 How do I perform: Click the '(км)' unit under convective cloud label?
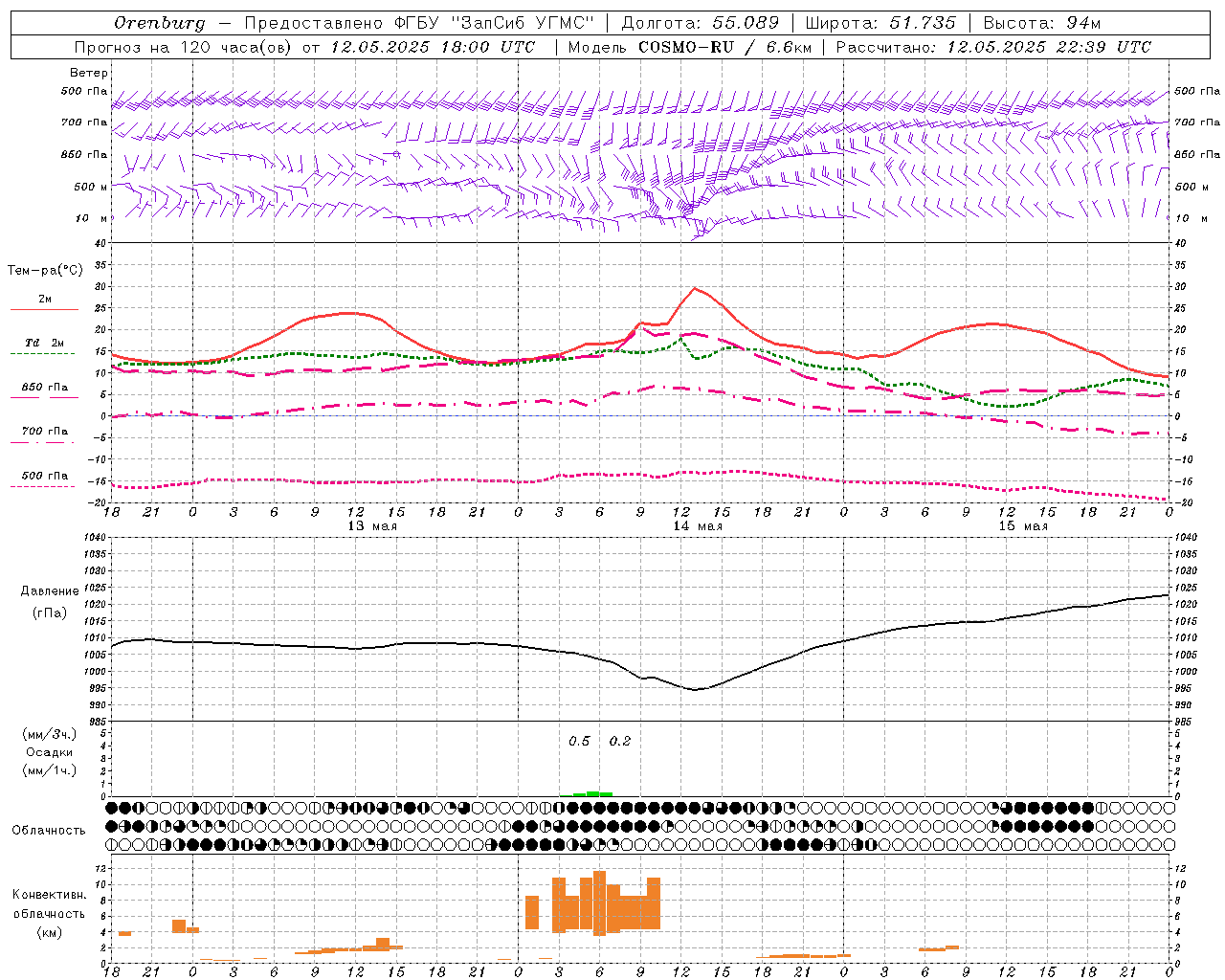point(50,932)
